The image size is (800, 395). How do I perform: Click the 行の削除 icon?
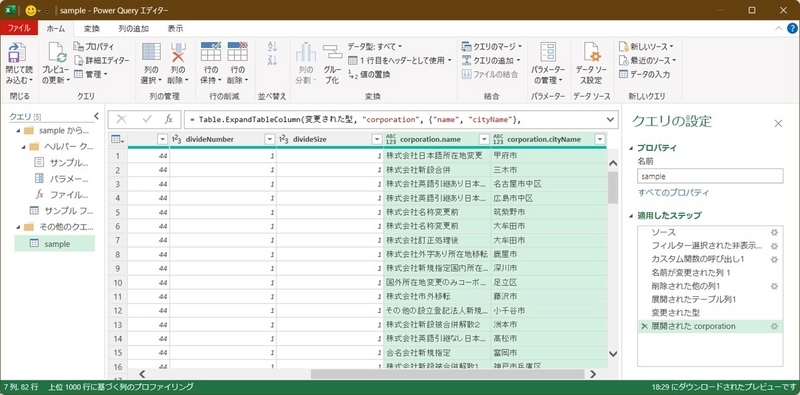coord(237,52)
